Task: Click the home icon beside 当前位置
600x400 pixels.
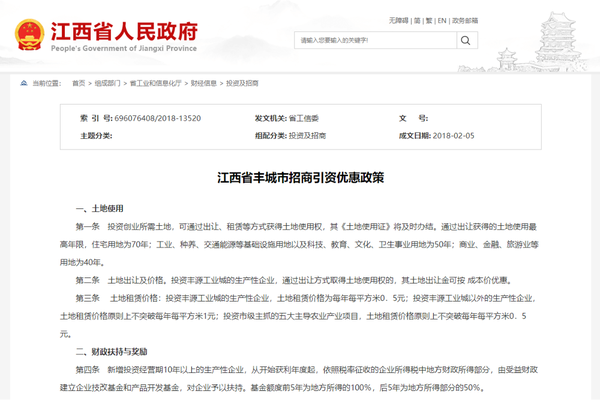Action: (24, 83)
